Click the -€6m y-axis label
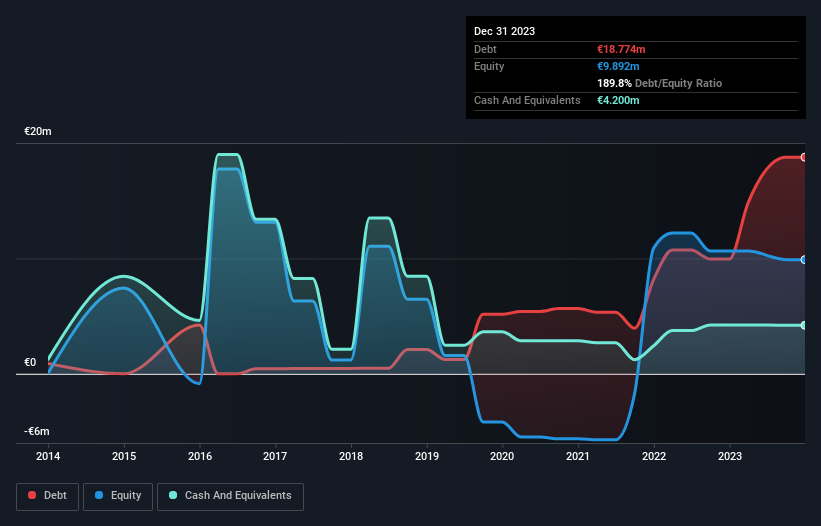 coord(37,431)
